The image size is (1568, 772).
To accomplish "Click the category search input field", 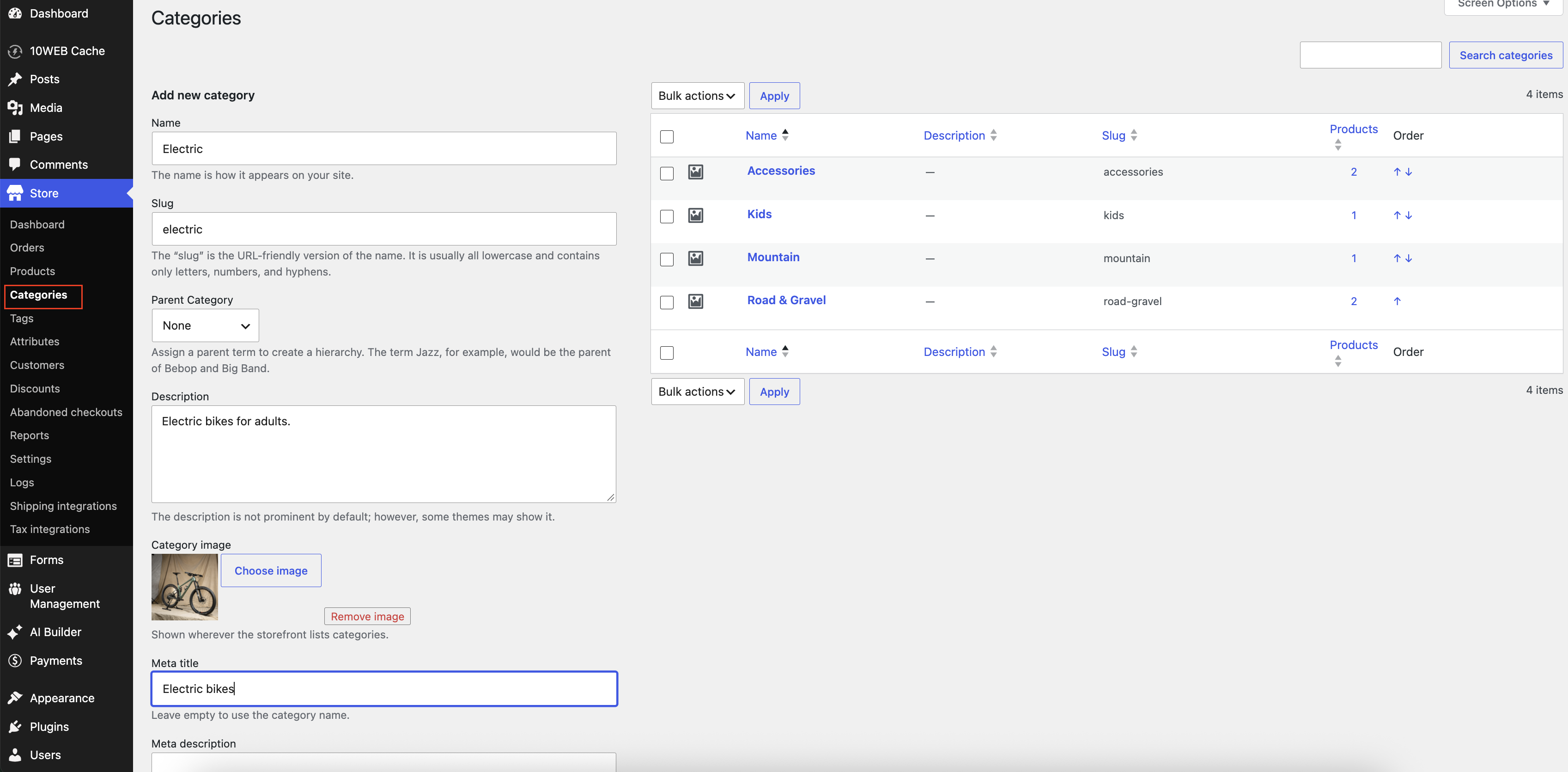I will click(1370, 55).
